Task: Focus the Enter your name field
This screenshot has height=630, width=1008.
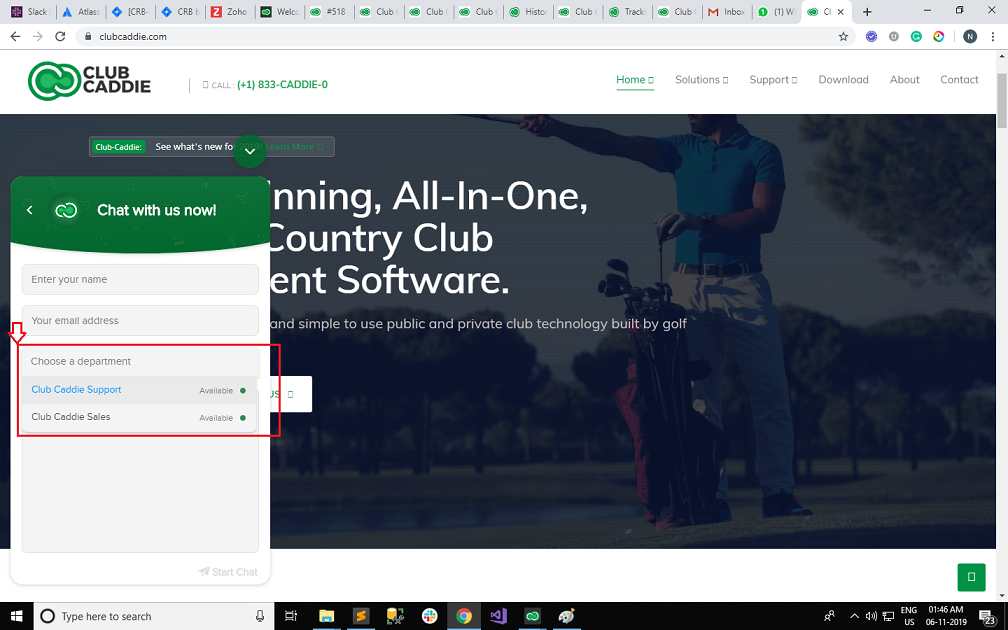Action: tap(140, 280)
